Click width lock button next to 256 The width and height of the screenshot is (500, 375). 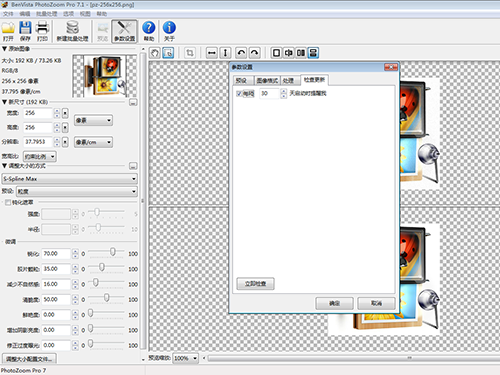click(x=65, y=113)
